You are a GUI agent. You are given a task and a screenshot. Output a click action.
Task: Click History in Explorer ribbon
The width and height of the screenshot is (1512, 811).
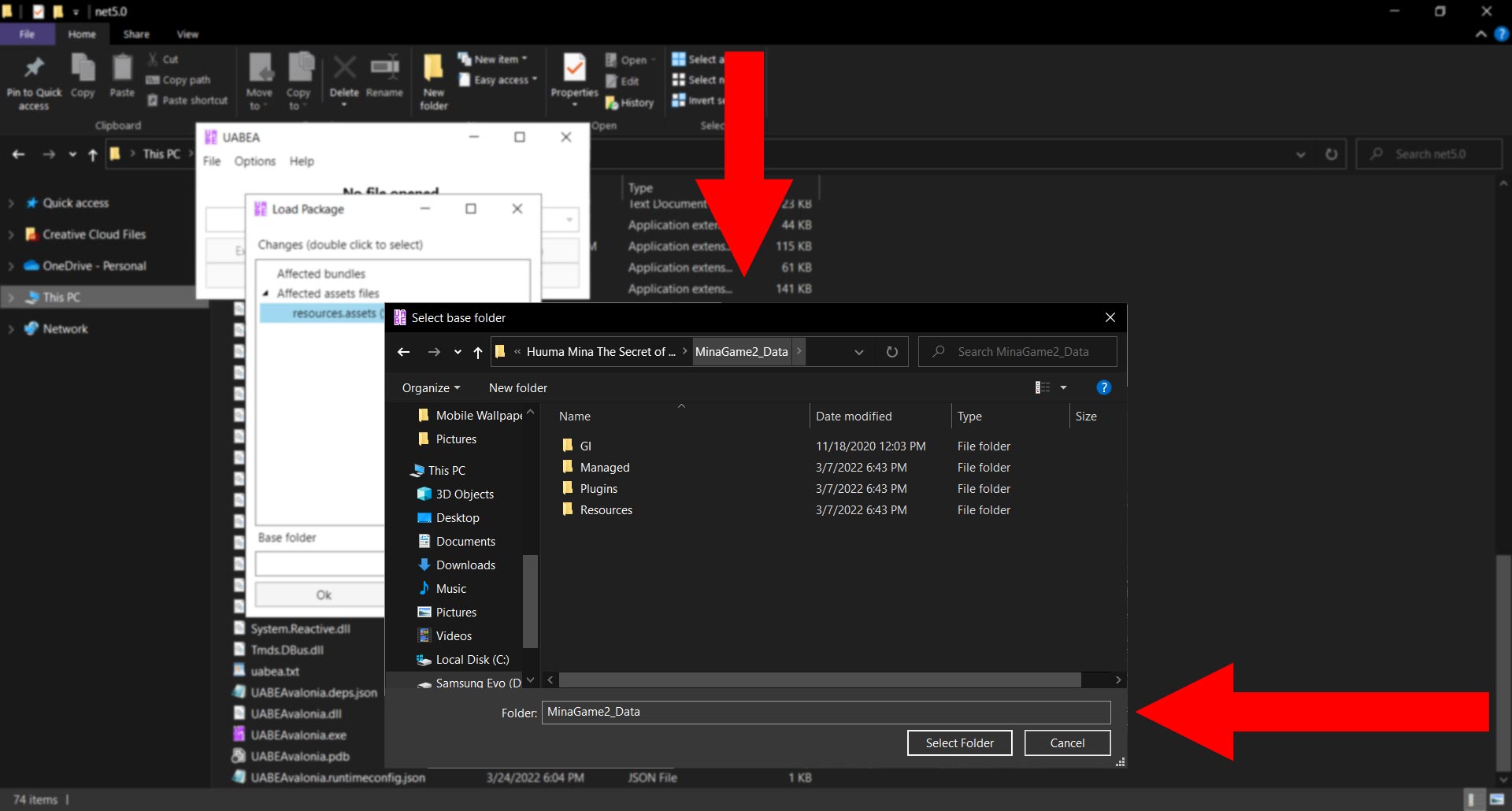coord(629,102)
